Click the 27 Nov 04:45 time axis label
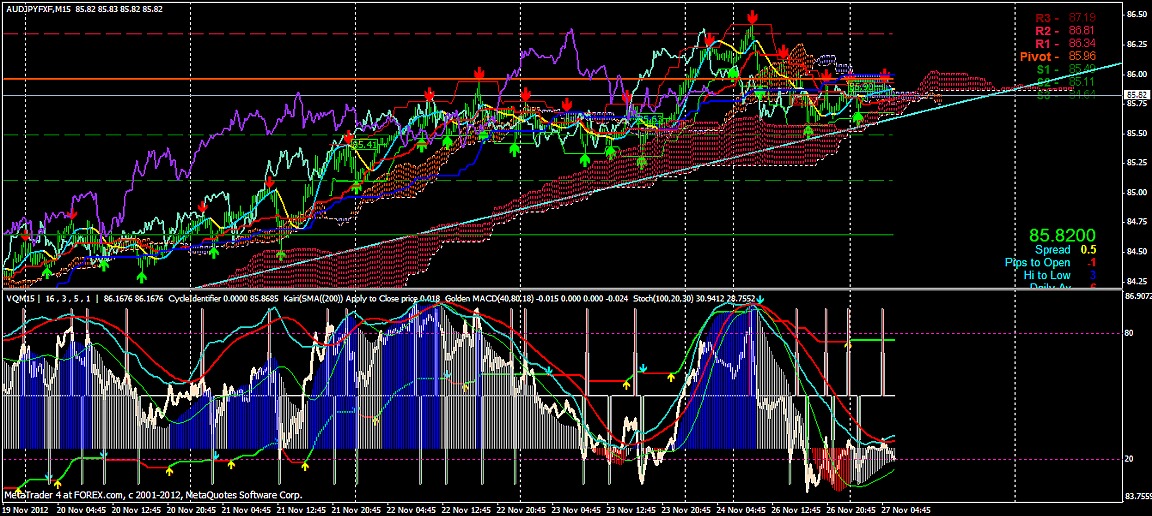Image resolution: width=1152 pixels, height=516 pixels. point(905,509)
